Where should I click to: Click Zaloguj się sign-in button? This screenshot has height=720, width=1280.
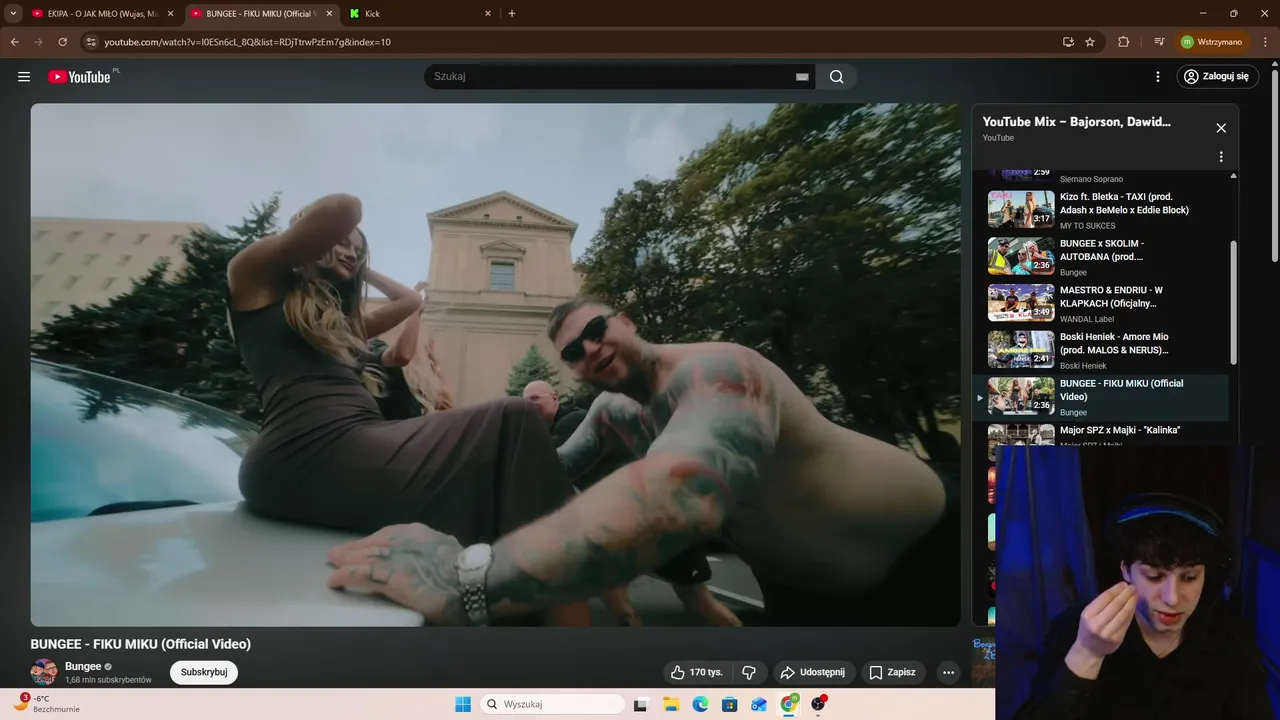tap(1216, 77)
